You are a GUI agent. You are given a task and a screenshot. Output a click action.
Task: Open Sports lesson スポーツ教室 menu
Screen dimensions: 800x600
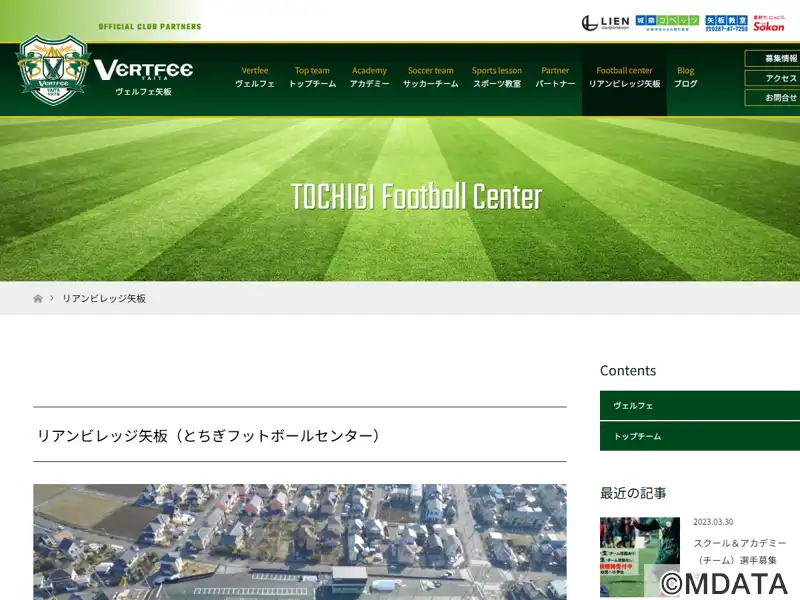(497, 77)
